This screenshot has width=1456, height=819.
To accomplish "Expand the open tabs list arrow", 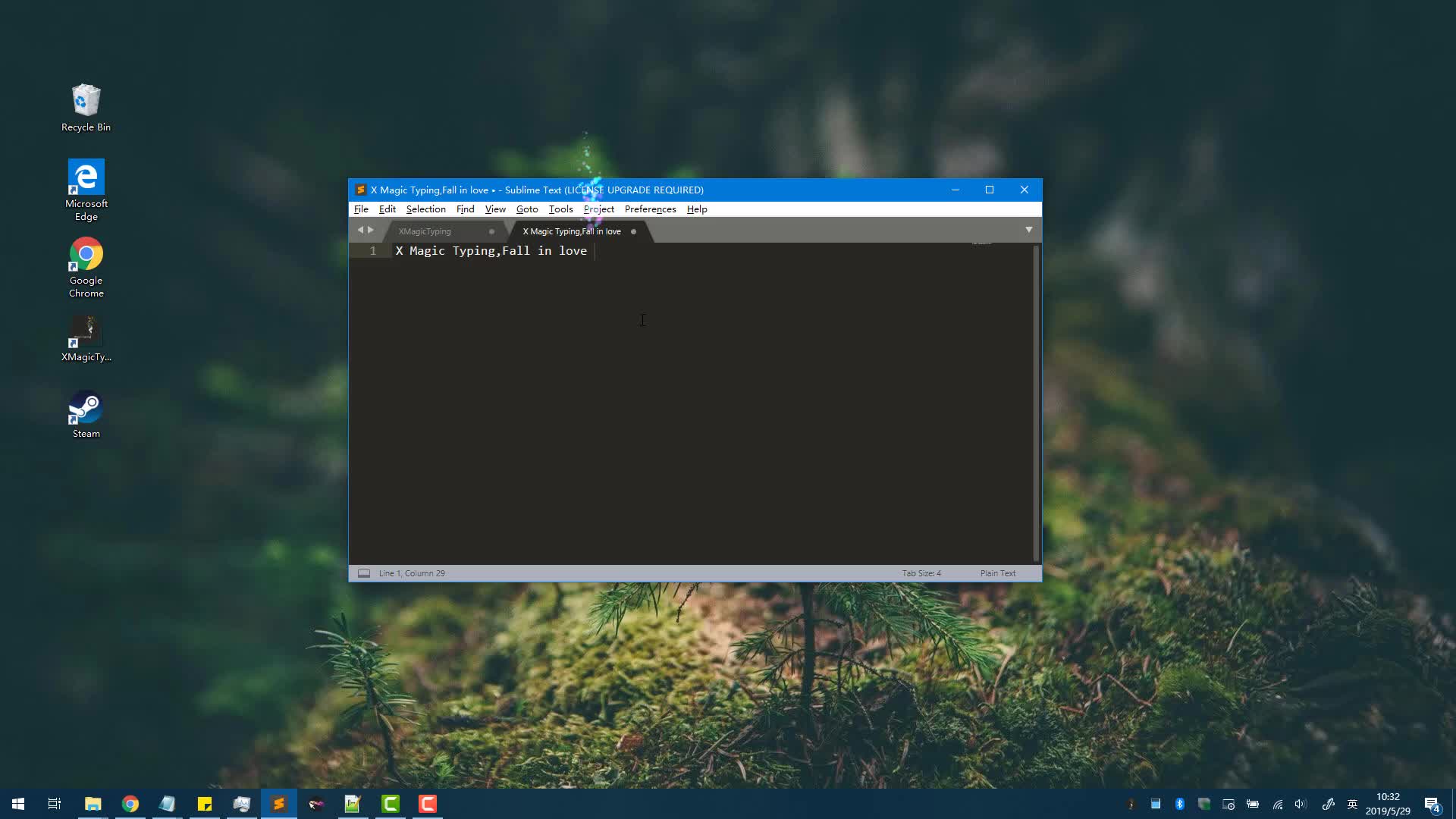I will (1029, 230).
